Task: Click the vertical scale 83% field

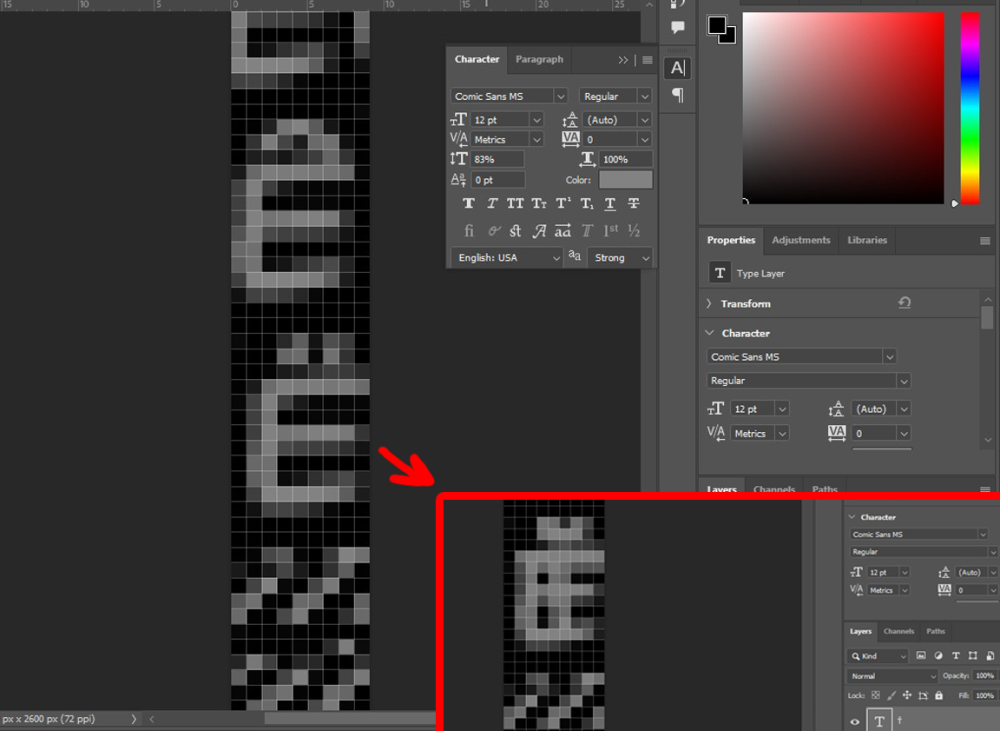Action: pyautogui.click(x=497, y=159)
